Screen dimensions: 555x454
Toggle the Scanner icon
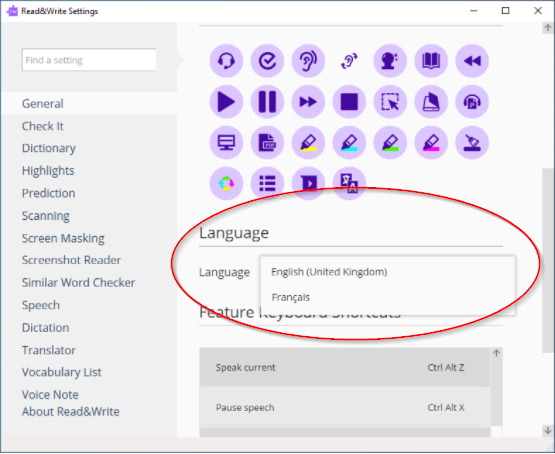pyautogui.click(x=431, y=102)
